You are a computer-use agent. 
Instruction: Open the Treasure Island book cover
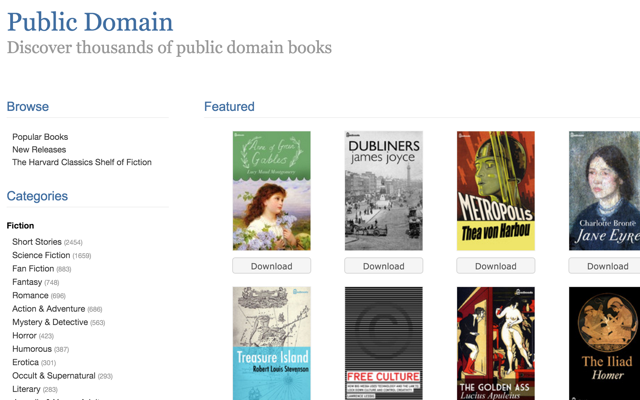point(271,343)
